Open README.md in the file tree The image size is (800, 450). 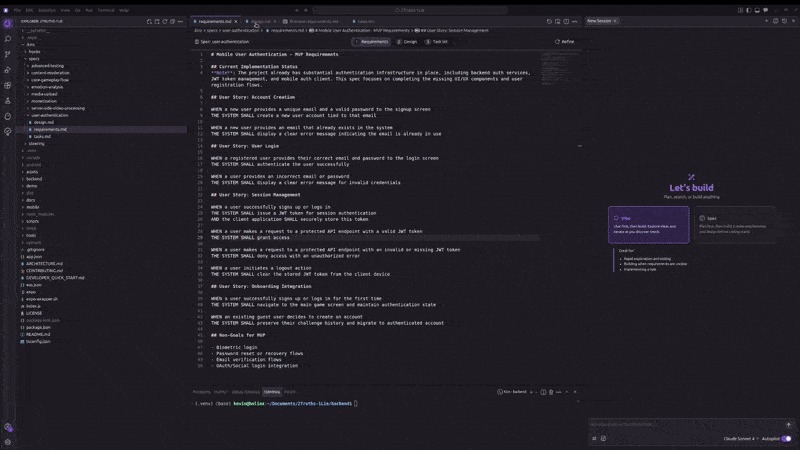pyautogui.click(x=38, y=334)
